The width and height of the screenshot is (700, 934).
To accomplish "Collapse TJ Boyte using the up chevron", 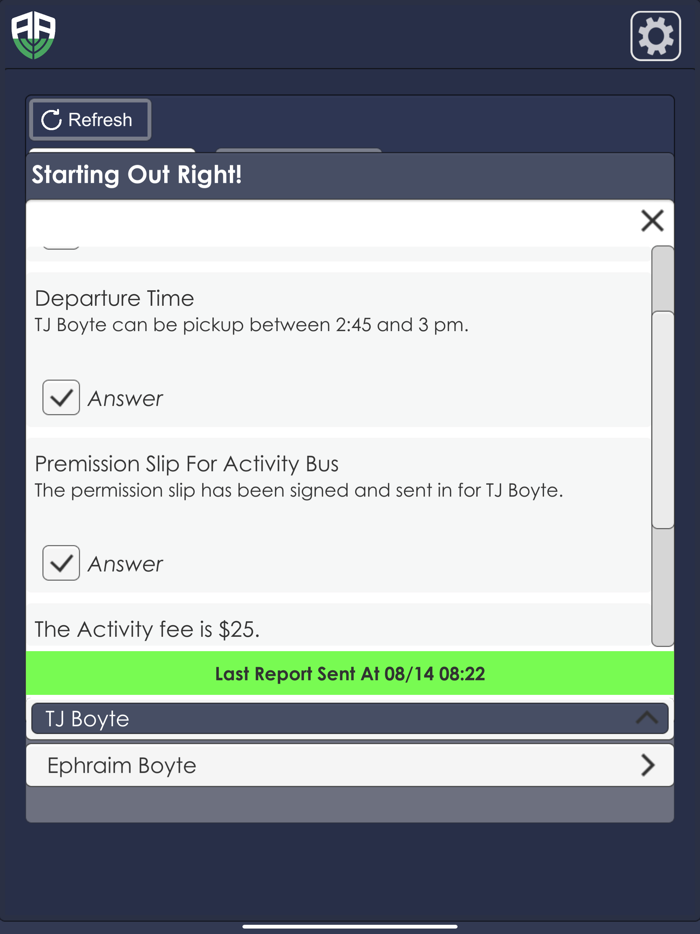I will tap(647, 718).
